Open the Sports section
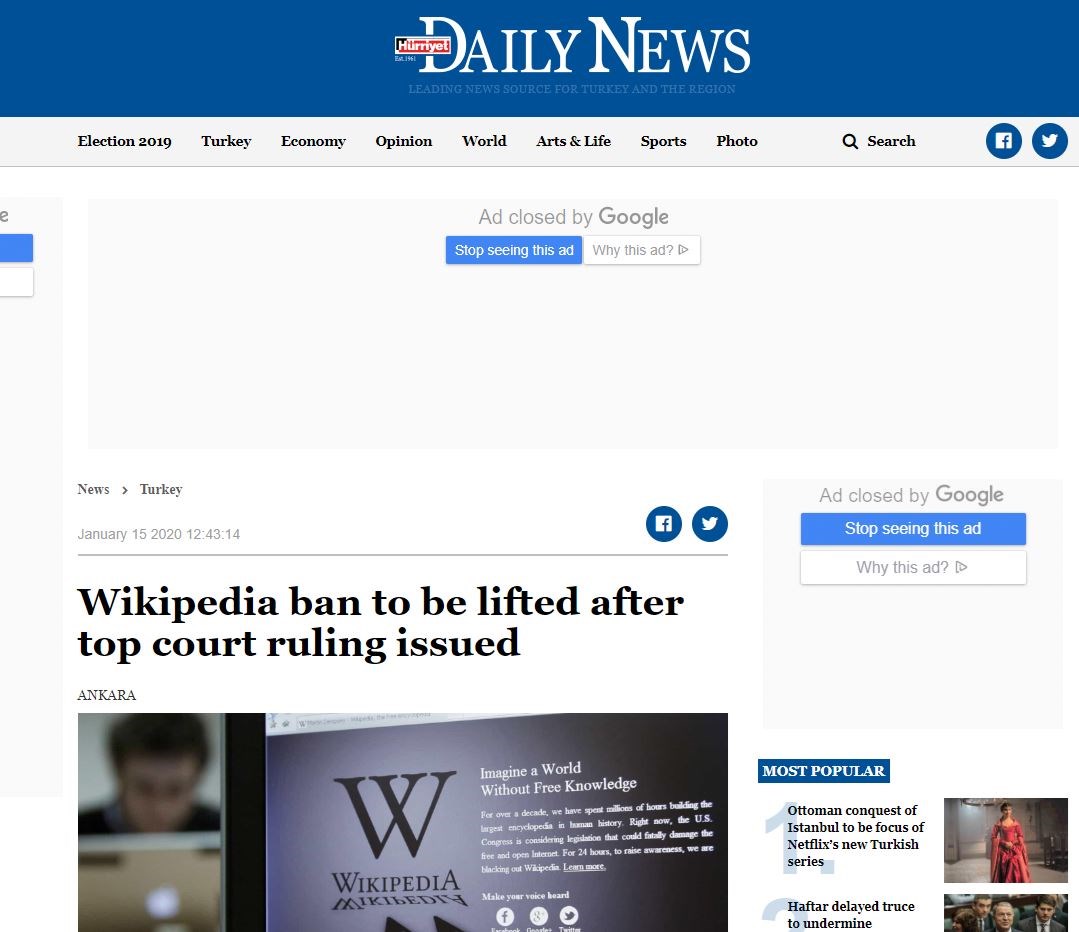Viewport: 1079px width, 932px height. [663, 141]
